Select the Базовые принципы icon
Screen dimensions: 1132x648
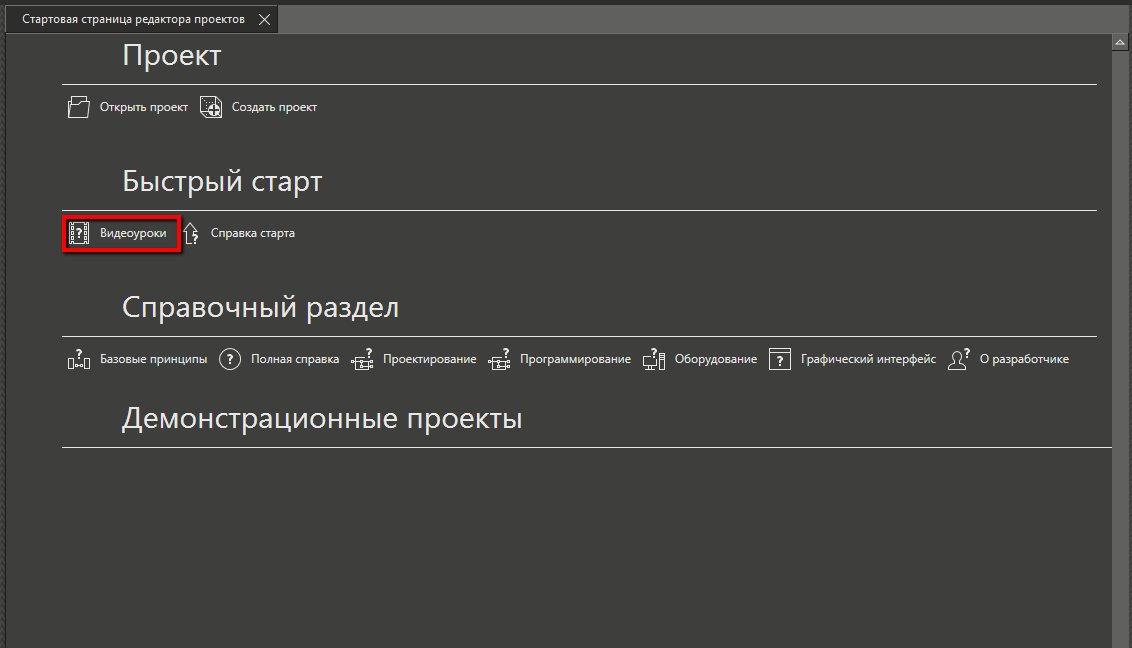77,358
